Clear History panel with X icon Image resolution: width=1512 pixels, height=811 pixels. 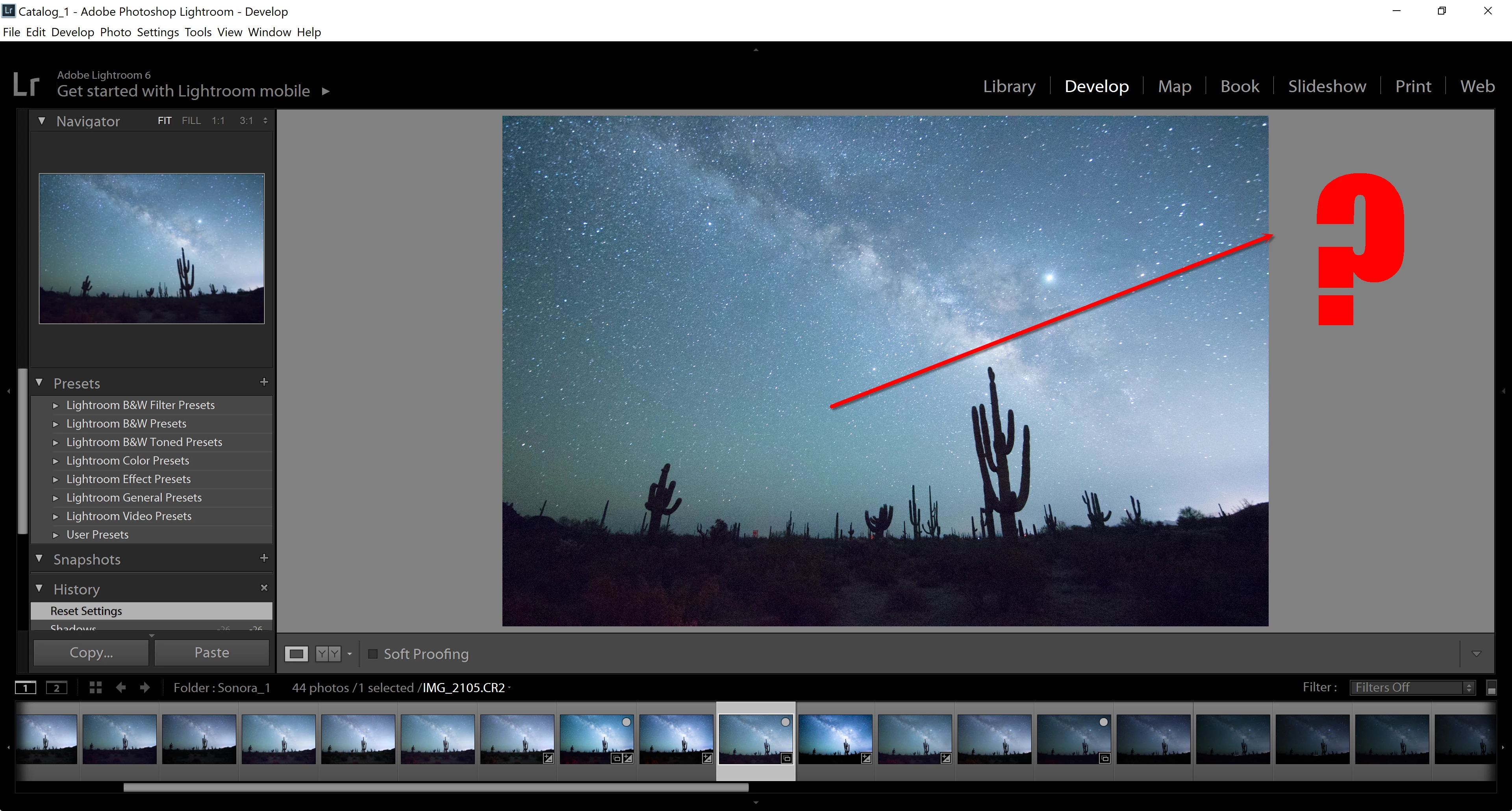pyautogui.click(x=264, y=587)
